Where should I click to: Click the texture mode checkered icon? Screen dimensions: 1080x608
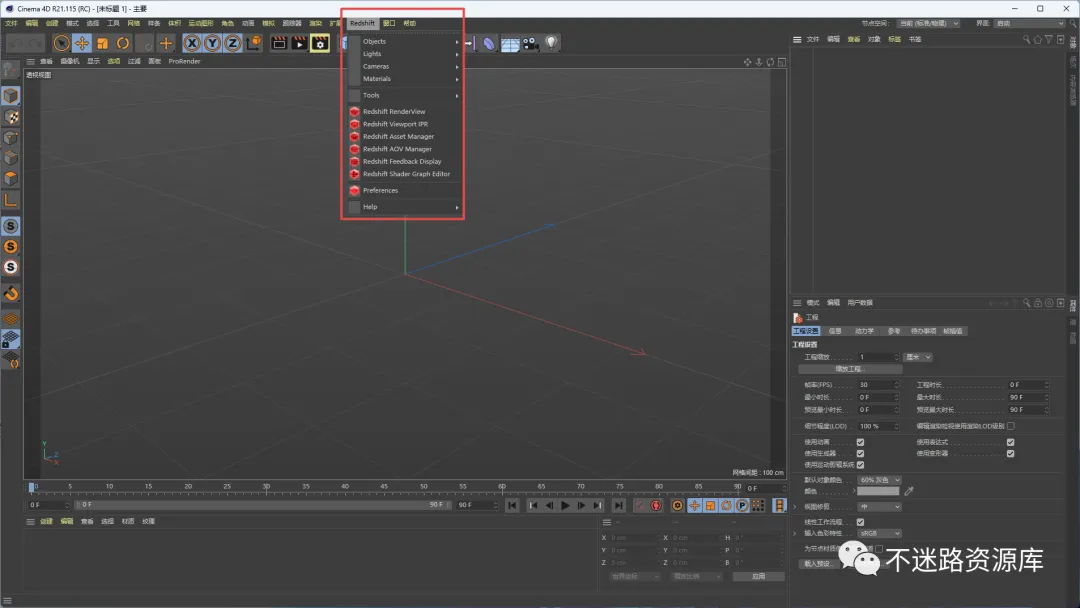(11, 117)
